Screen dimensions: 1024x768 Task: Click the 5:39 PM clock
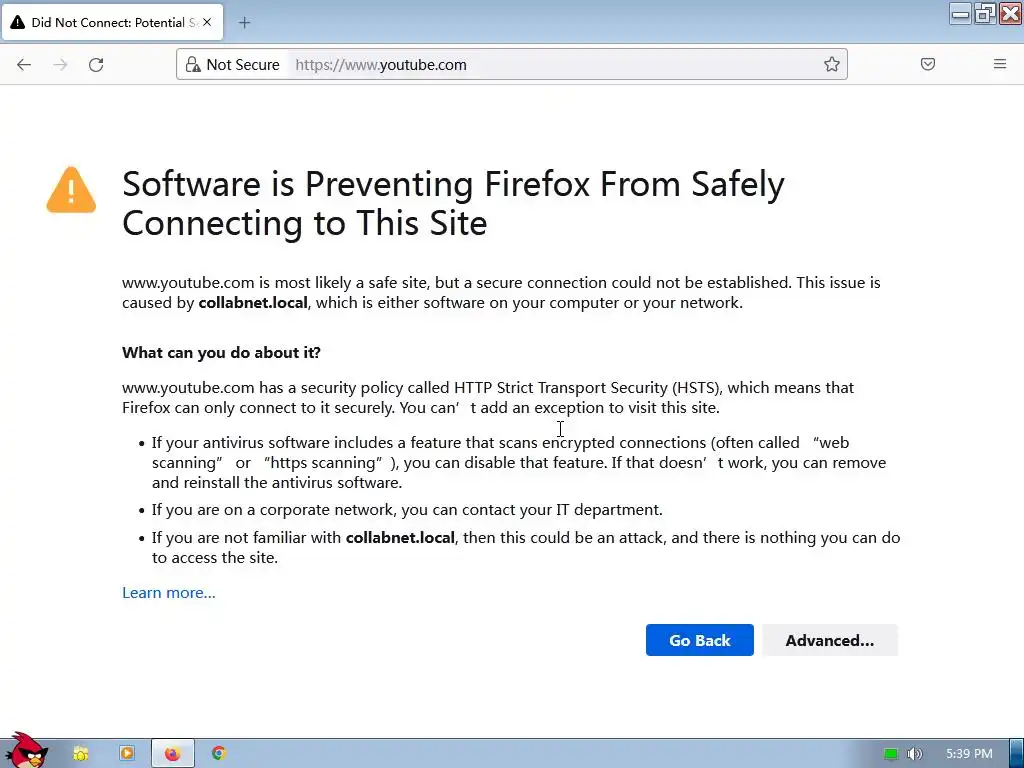(969, 754)
